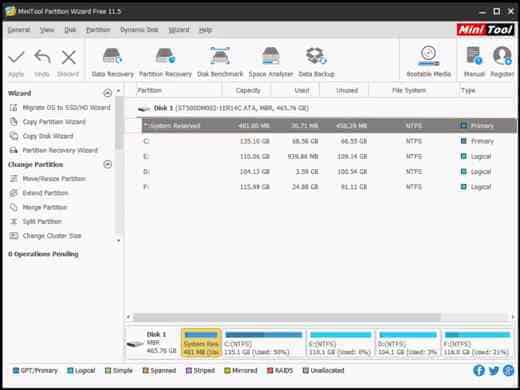Open the Twitter share icon
This screenshot has width=520, height=390.
[494, 370]
